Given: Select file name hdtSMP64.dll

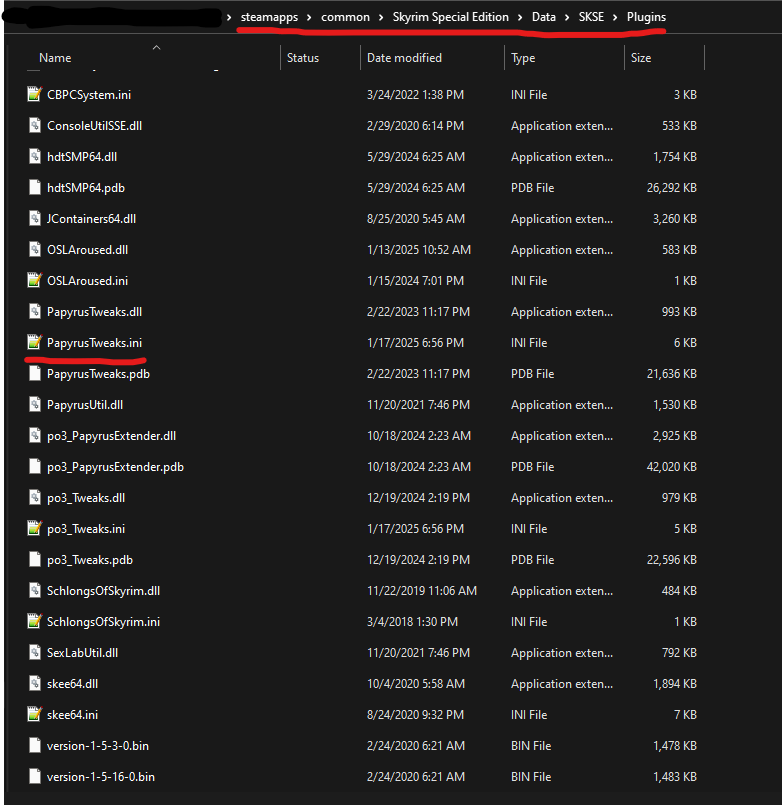Looking at the screenshot, I should pos(82,157).
